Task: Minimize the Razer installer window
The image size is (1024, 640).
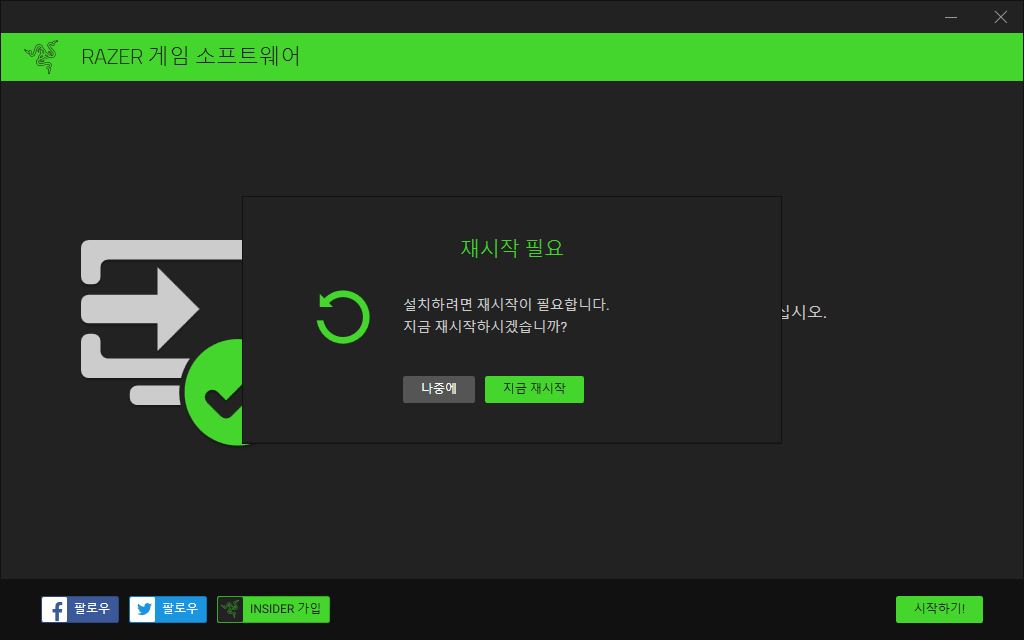Action: [x=951, y=17]
